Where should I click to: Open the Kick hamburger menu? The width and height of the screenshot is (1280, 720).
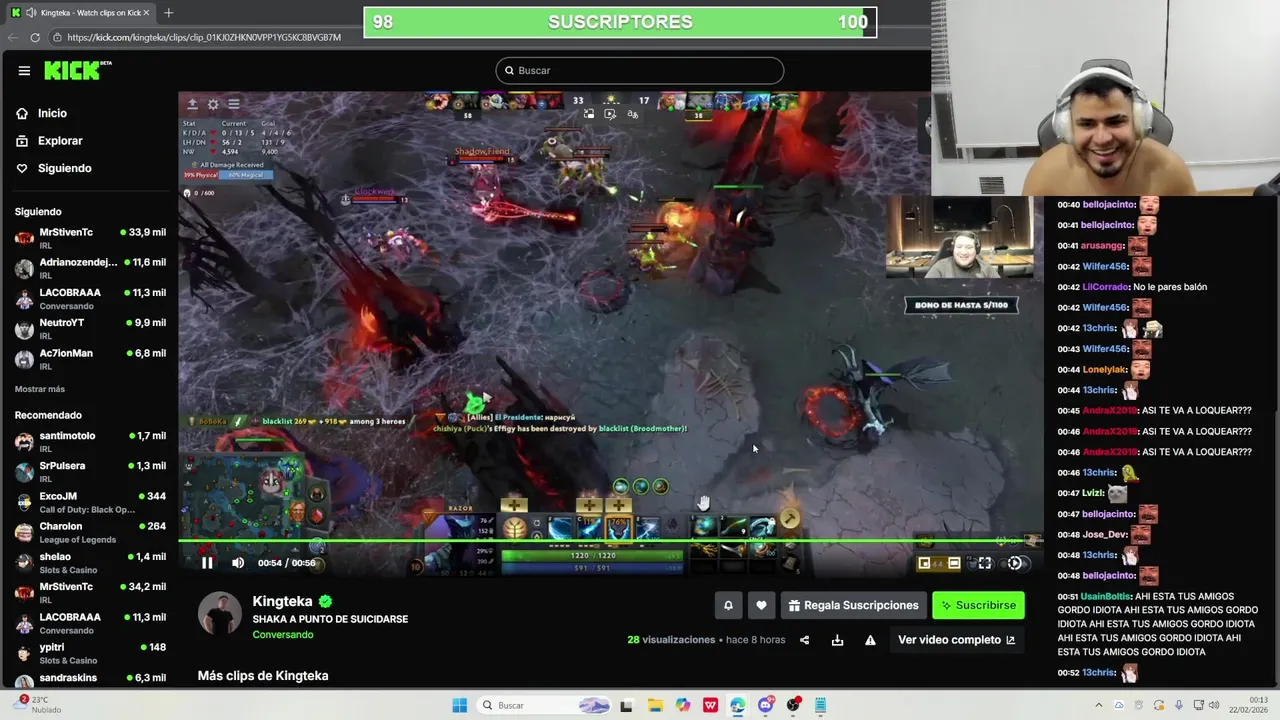pyautogui.click(x=24, y=71)
